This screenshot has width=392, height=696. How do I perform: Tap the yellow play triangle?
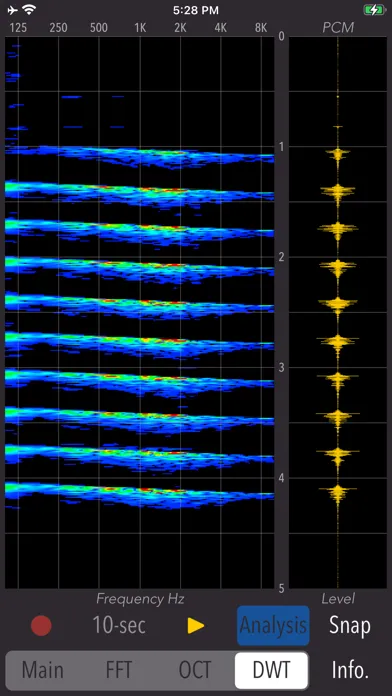click(195, 626)
